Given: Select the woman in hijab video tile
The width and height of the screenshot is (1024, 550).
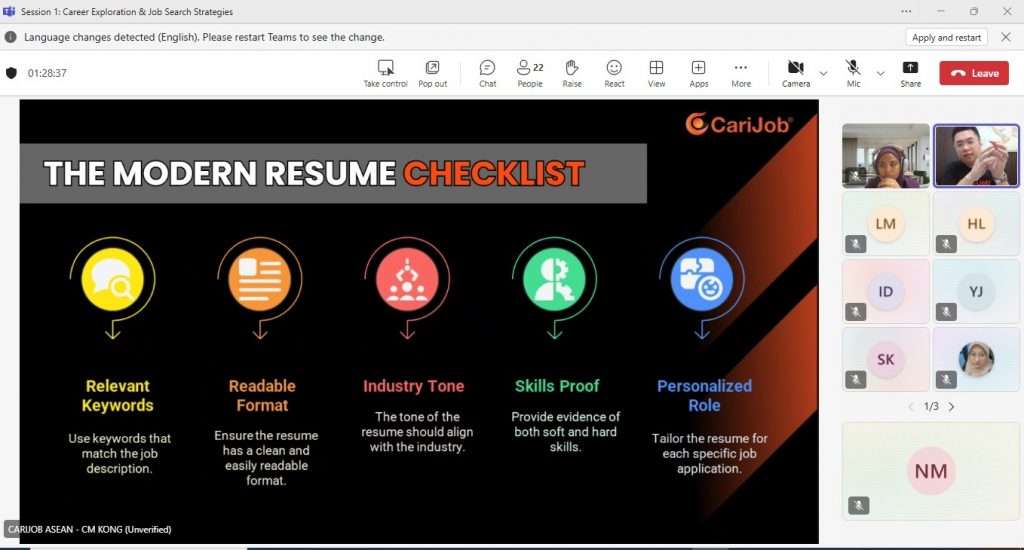Looking at the screenshot, I should [x=886, y=155].
